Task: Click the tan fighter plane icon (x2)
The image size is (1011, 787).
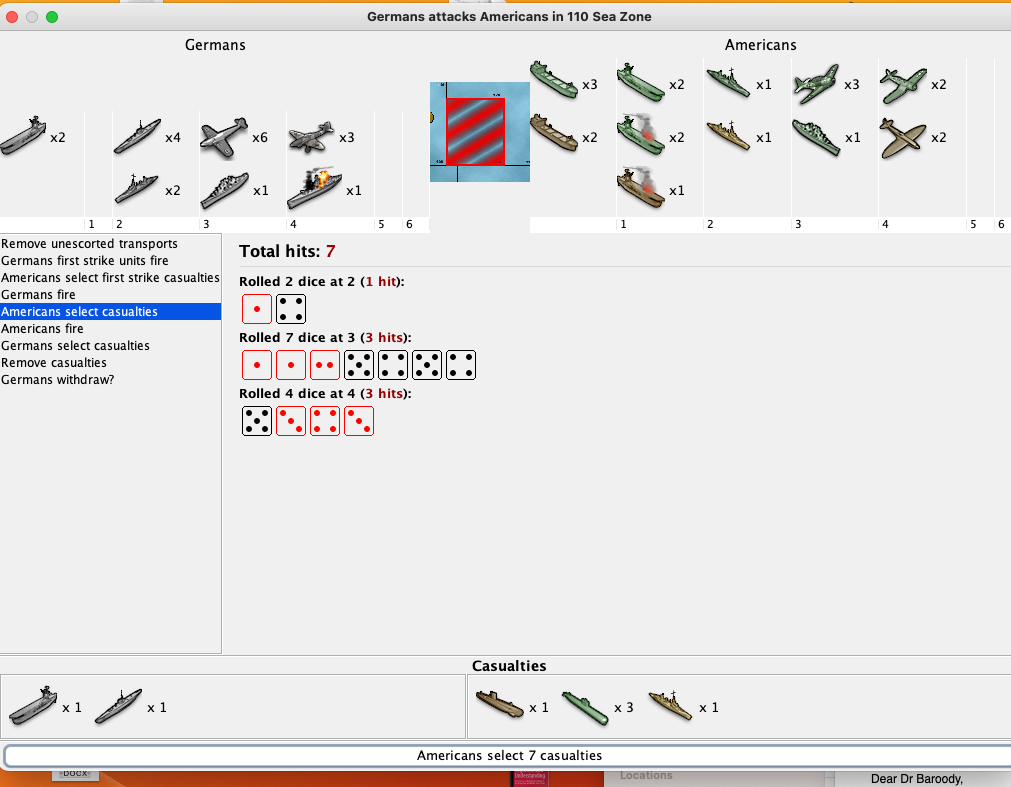Action: pyautogui.click(x=902, y=137)
